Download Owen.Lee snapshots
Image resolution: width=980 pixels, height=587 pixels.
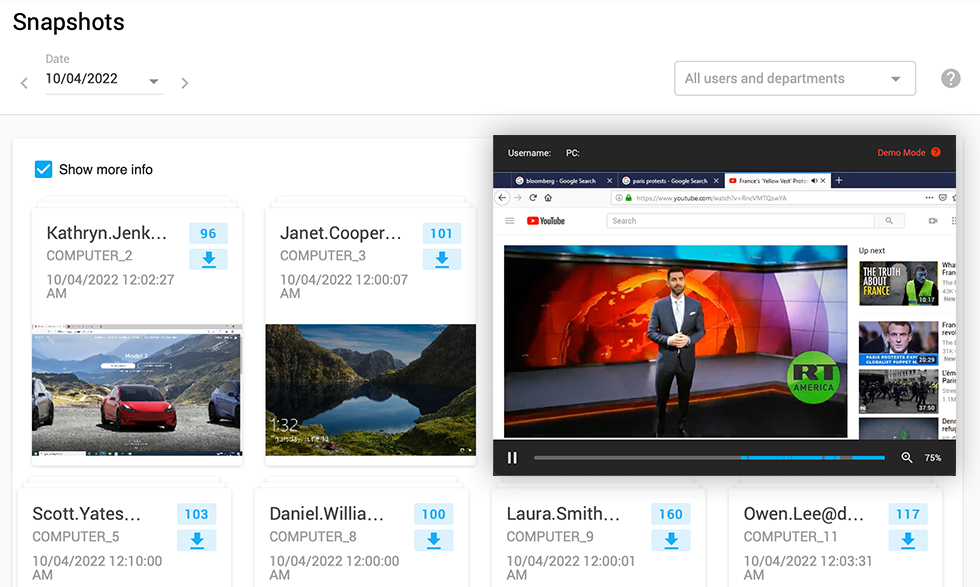(908, 540)
